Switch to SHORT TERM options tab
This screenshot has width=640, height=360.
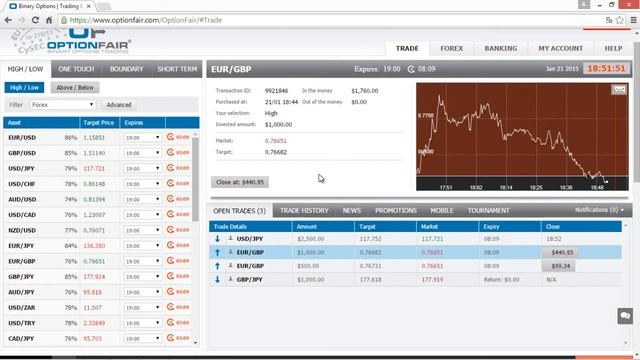coord(177,69)
